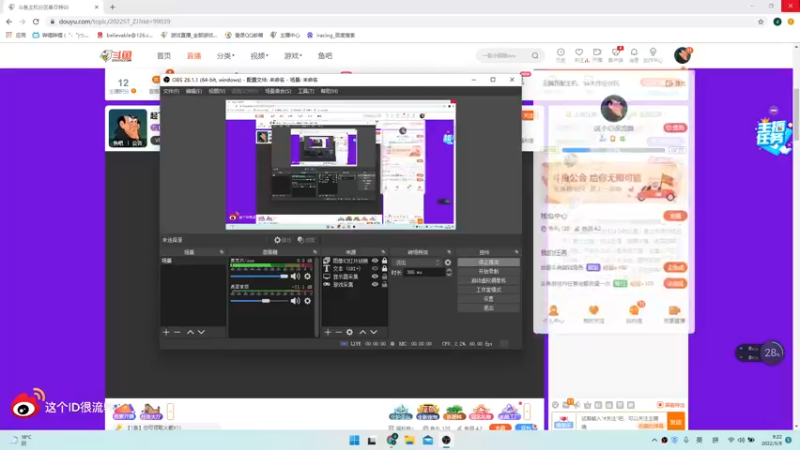
Task: Open the OBS Help menu
Action: click(329, 91)
